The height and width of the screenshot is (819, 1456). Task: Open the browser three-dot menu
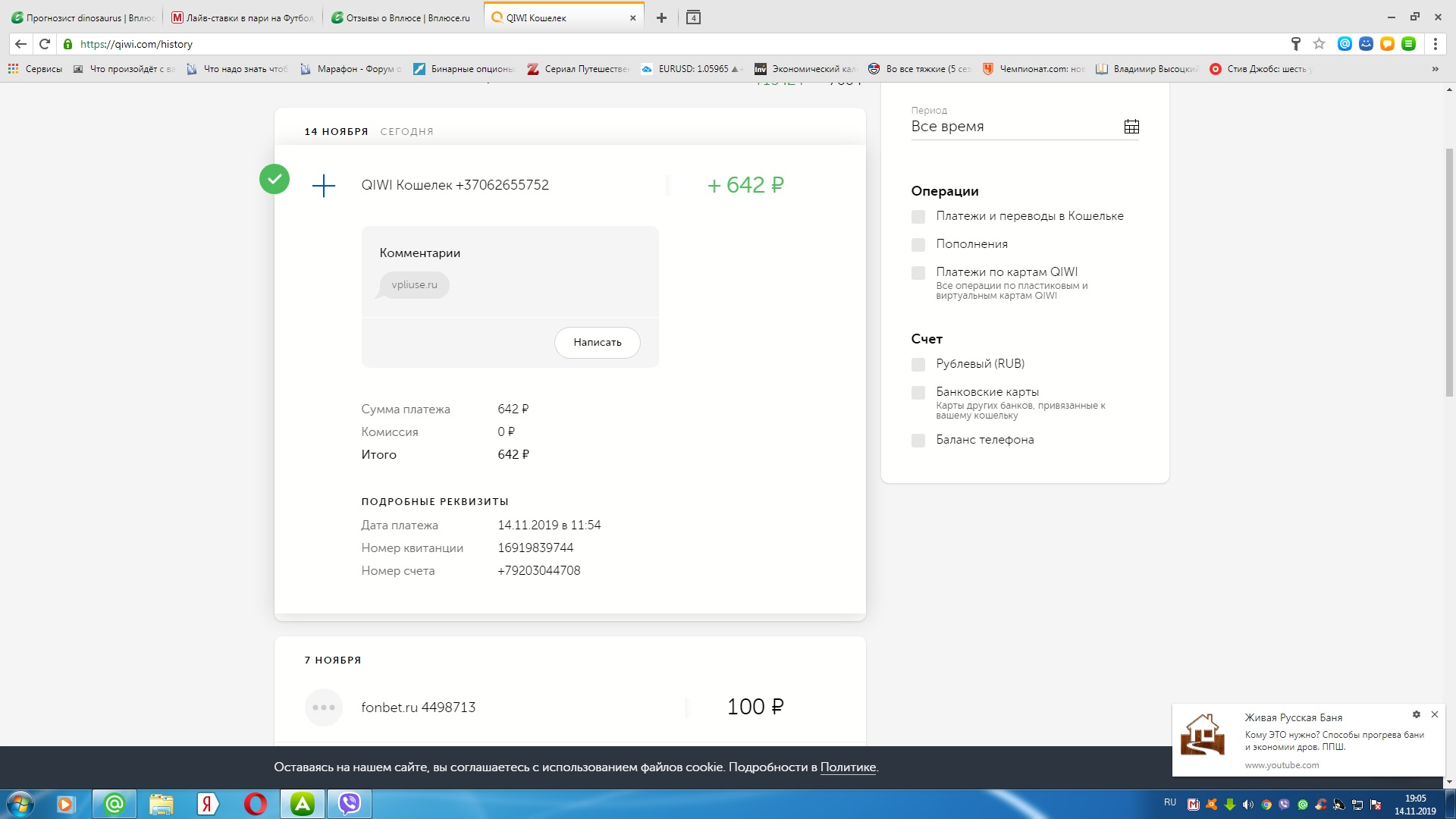click(x=1435, y=44)
